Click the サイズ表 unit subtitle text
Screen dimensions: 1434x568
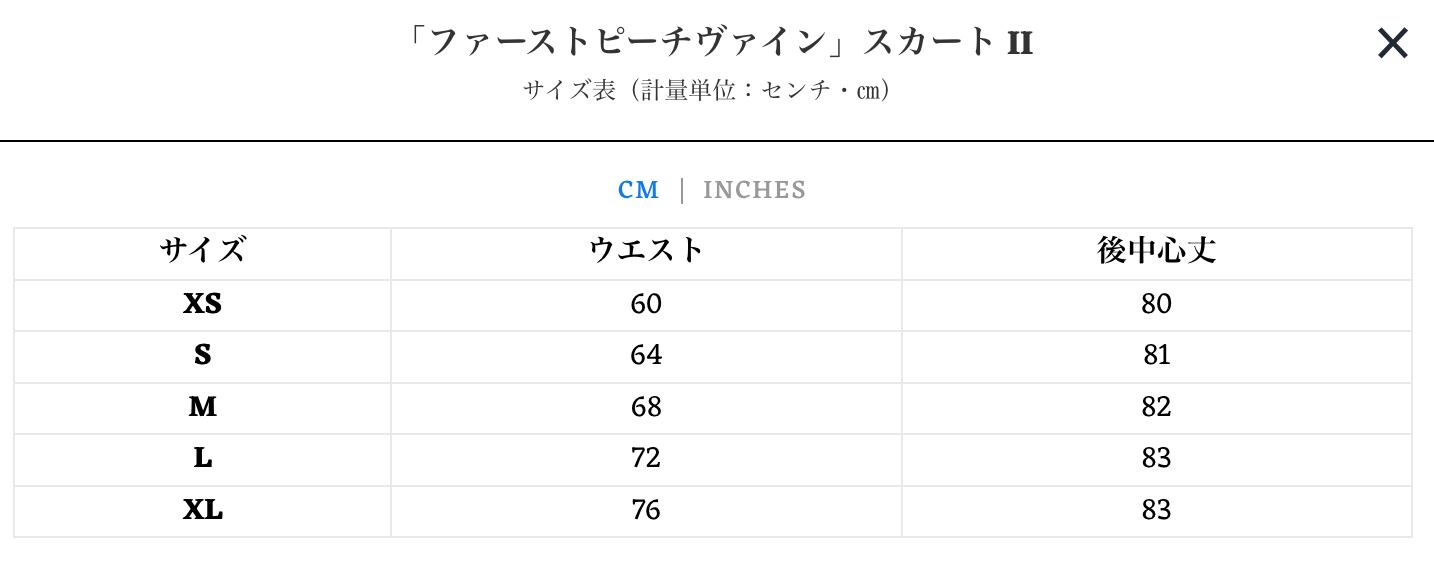coord(706,90)
